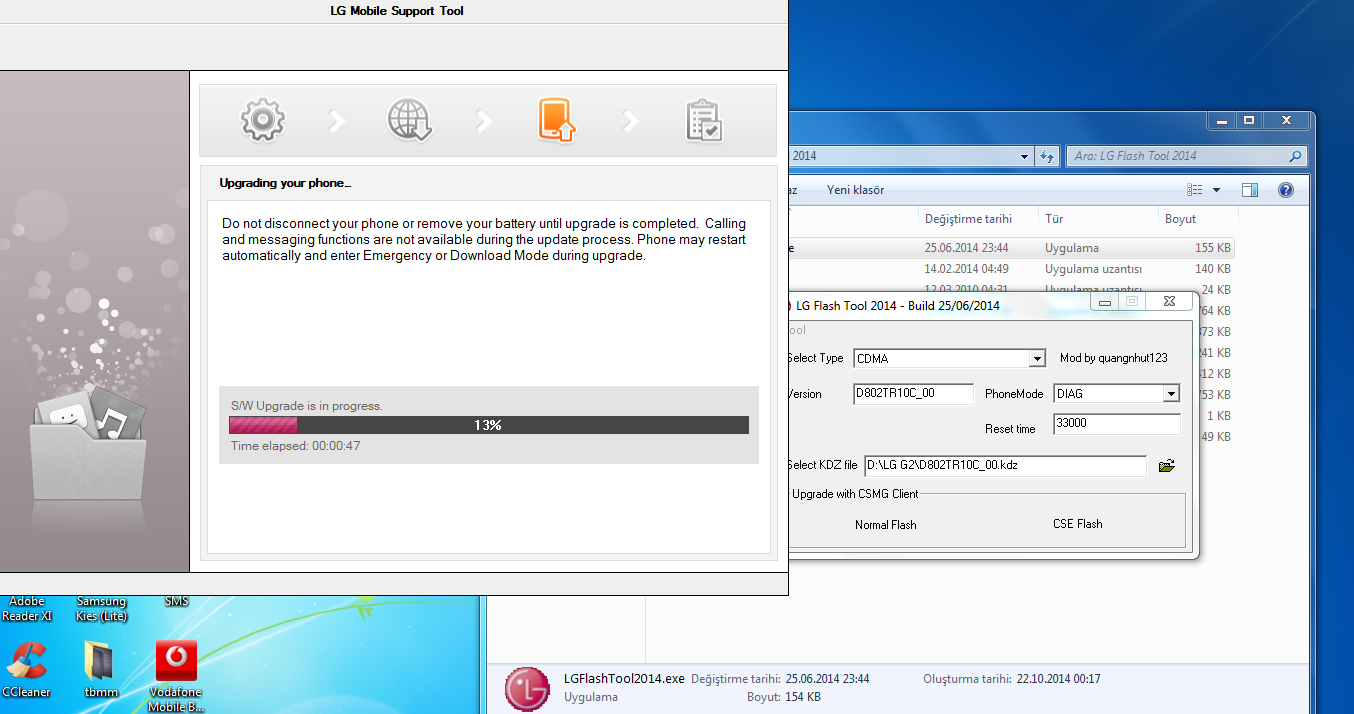Click the "140 KB" size cell
This screenshot has height=714, width=1354.
1213,269
